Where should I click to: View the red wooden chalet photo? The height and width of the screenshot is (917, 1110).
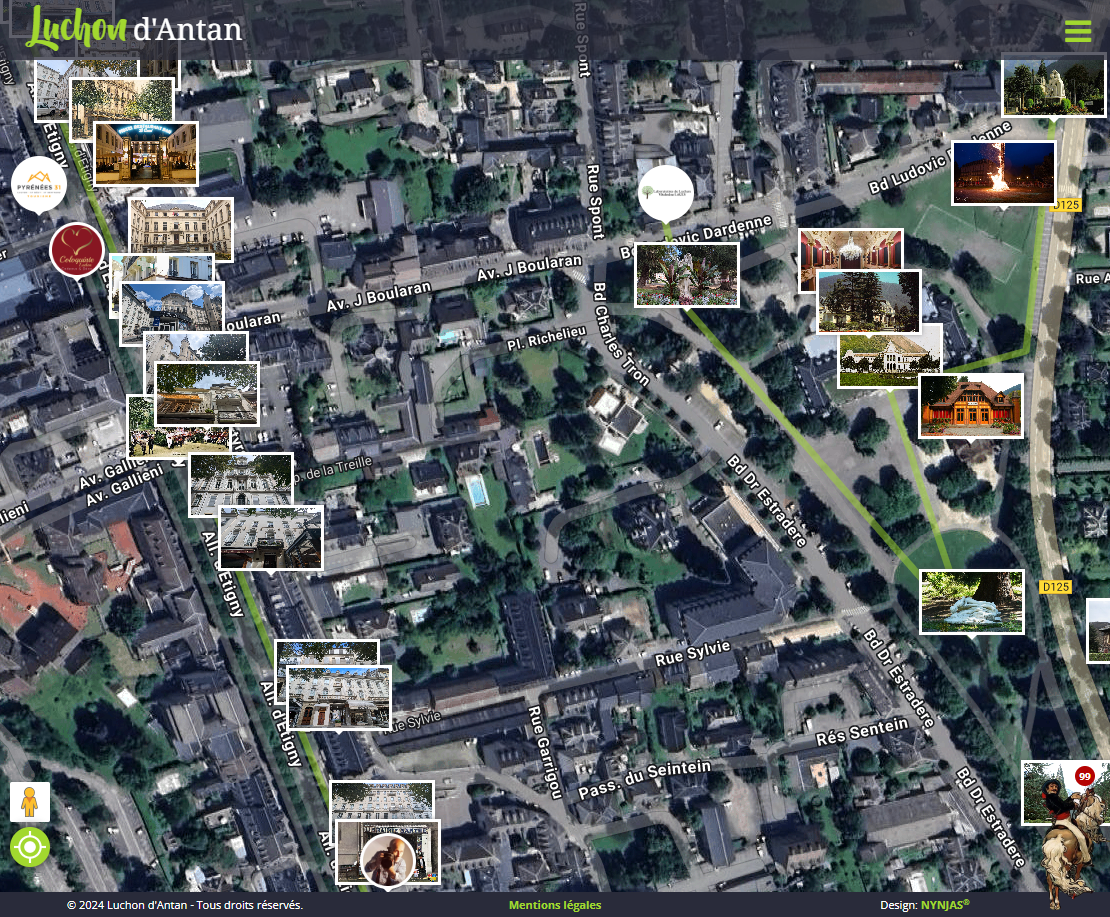tap(971, 405)
